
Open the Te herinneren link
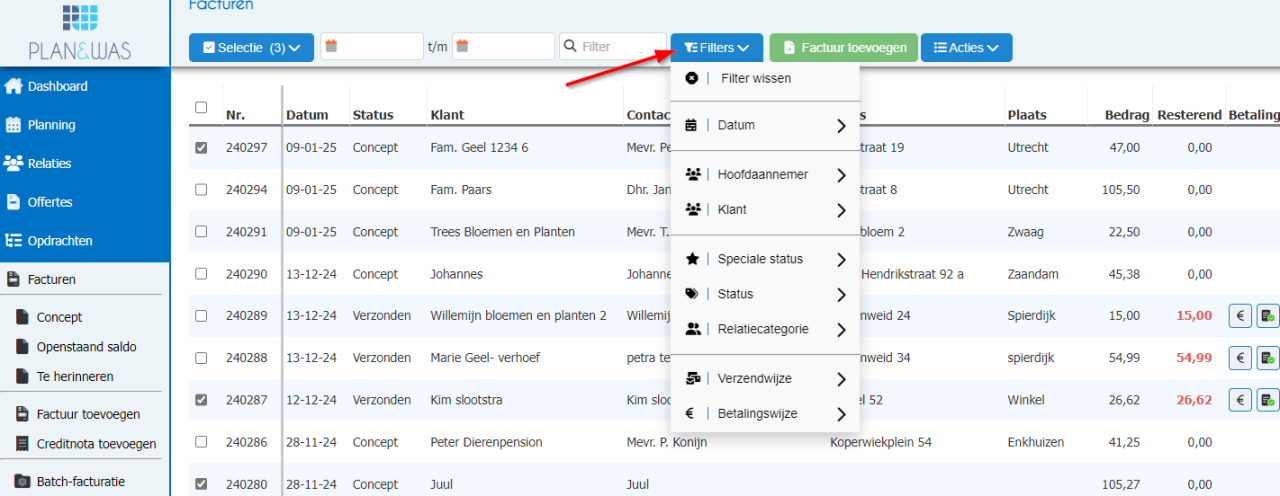(x=75, y=377)
